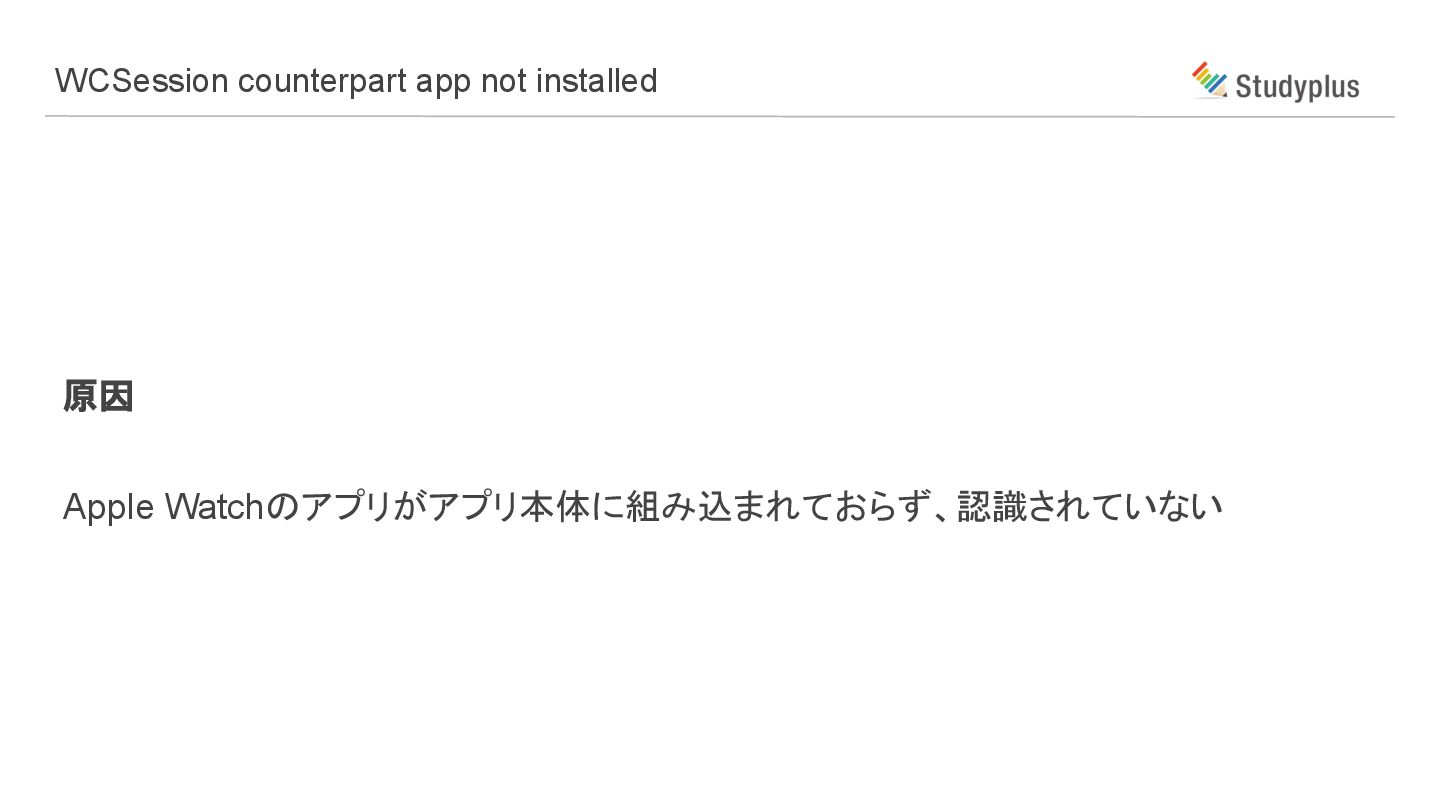The image size is (1440, 810).
Task: Click the first アプリ after Watchの
Action: point(346,507)
